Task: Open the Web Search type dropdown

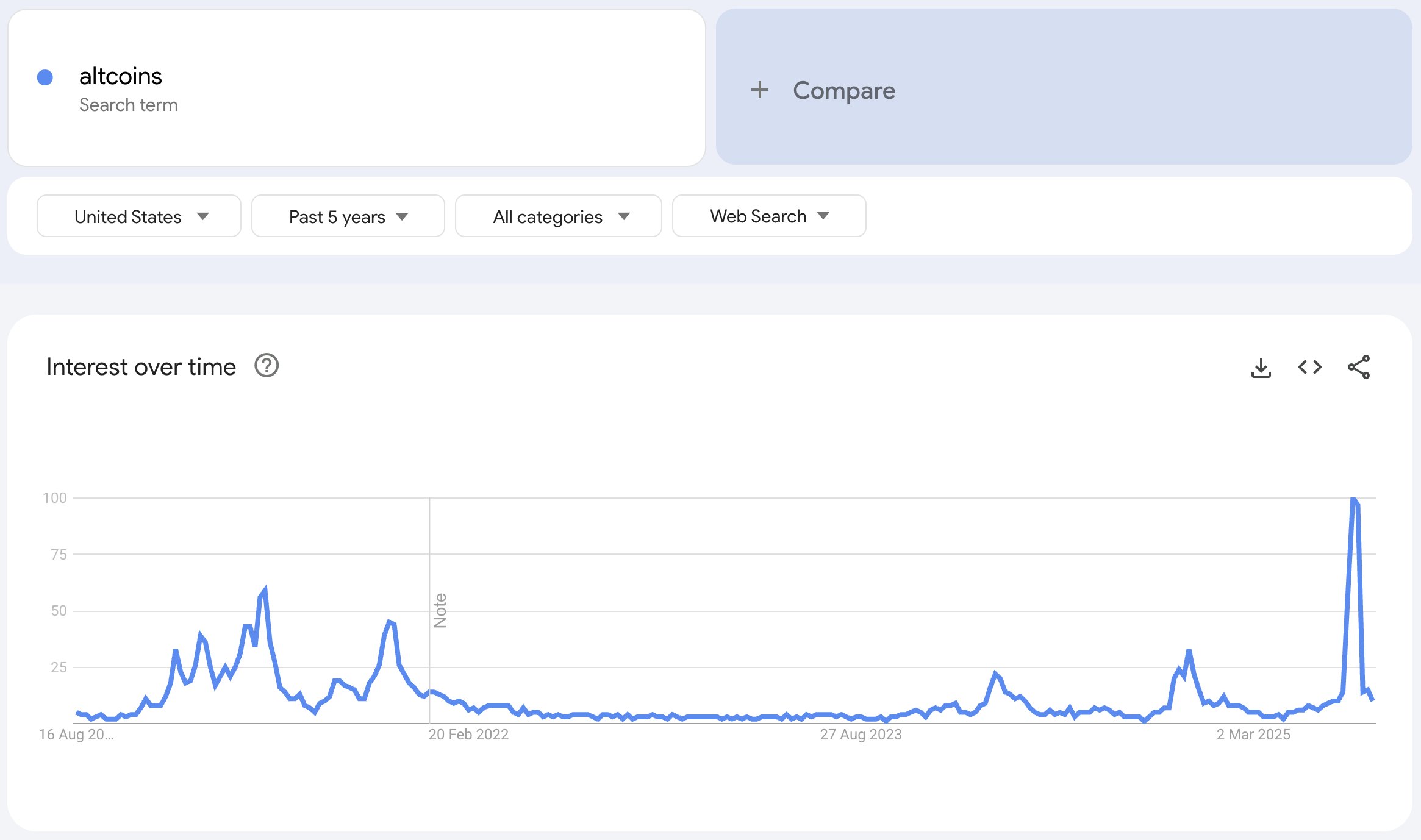Action: pyautogui.click(x=768, y=216)
